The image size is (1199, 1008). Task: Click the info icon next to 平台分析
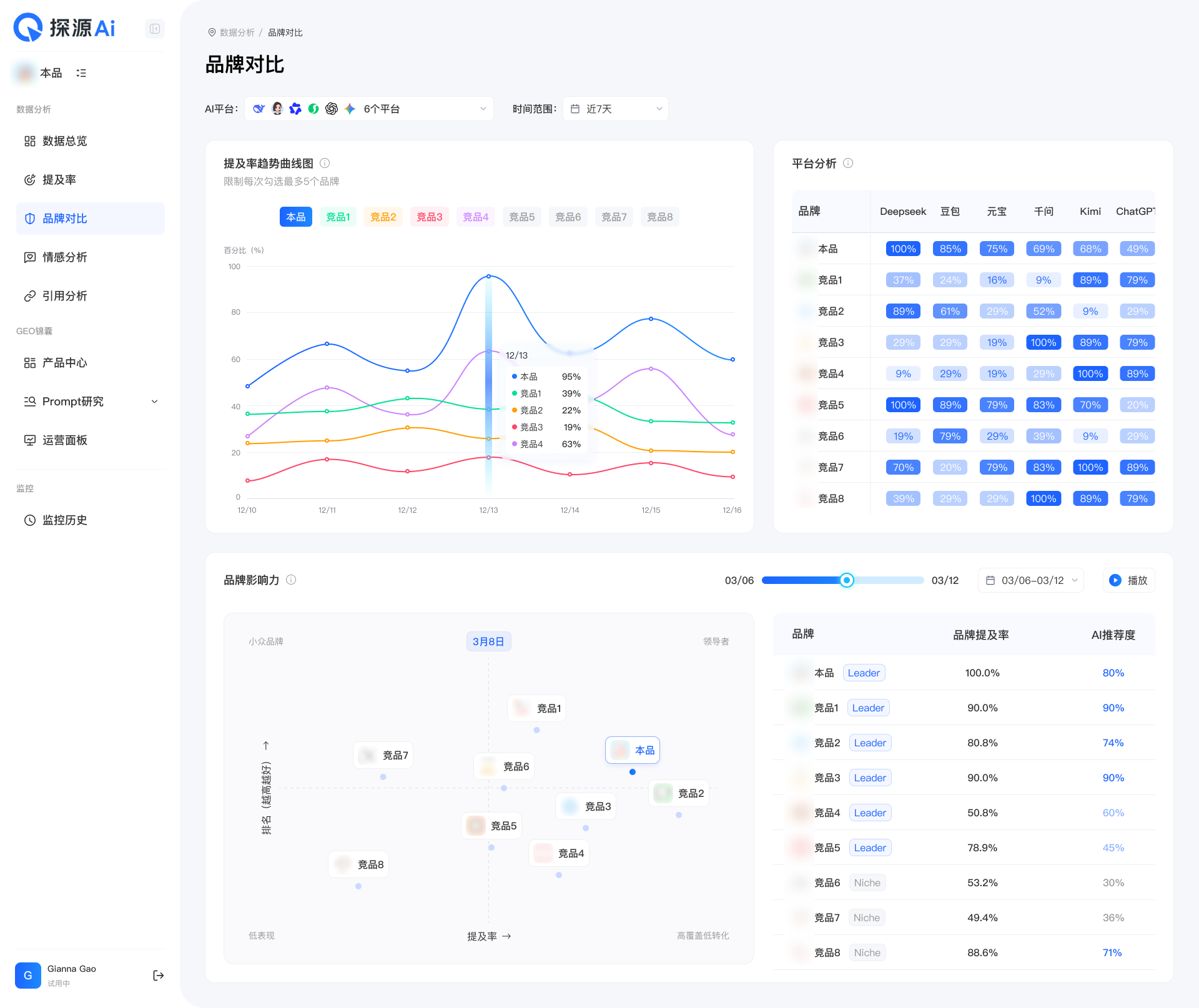pyautogui.click(x=848, y=163)
